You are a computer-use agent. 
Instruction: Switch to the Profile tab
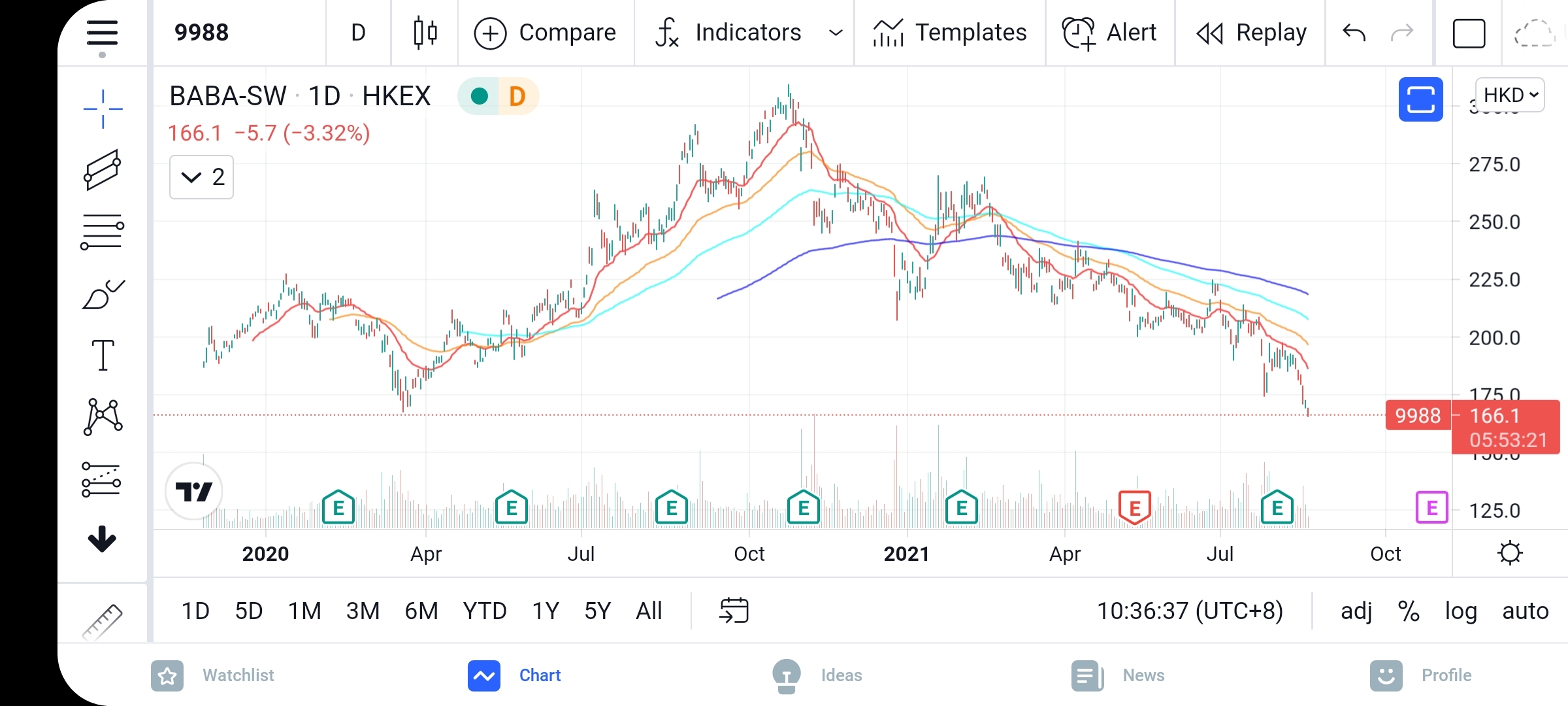1421,676
